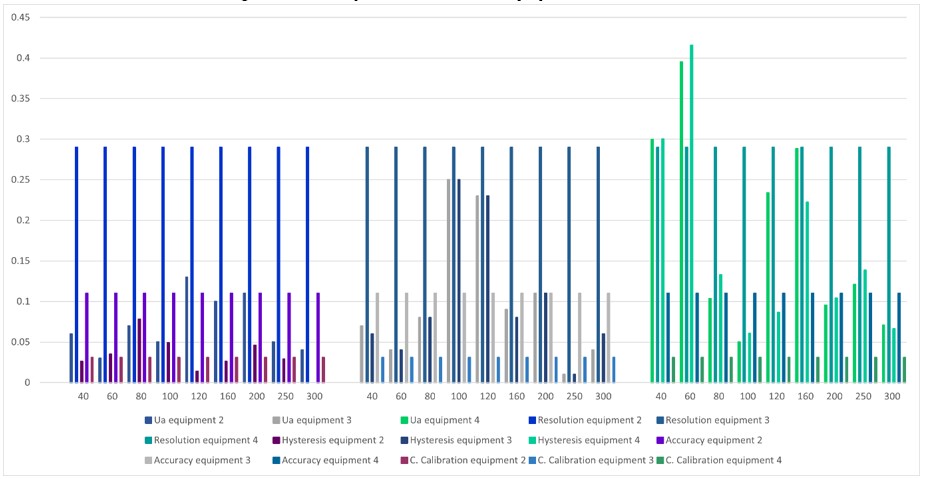Click the Accuracy equipment 4 legend label
Screen dimensions: 925x479
[x=336, y=460]
